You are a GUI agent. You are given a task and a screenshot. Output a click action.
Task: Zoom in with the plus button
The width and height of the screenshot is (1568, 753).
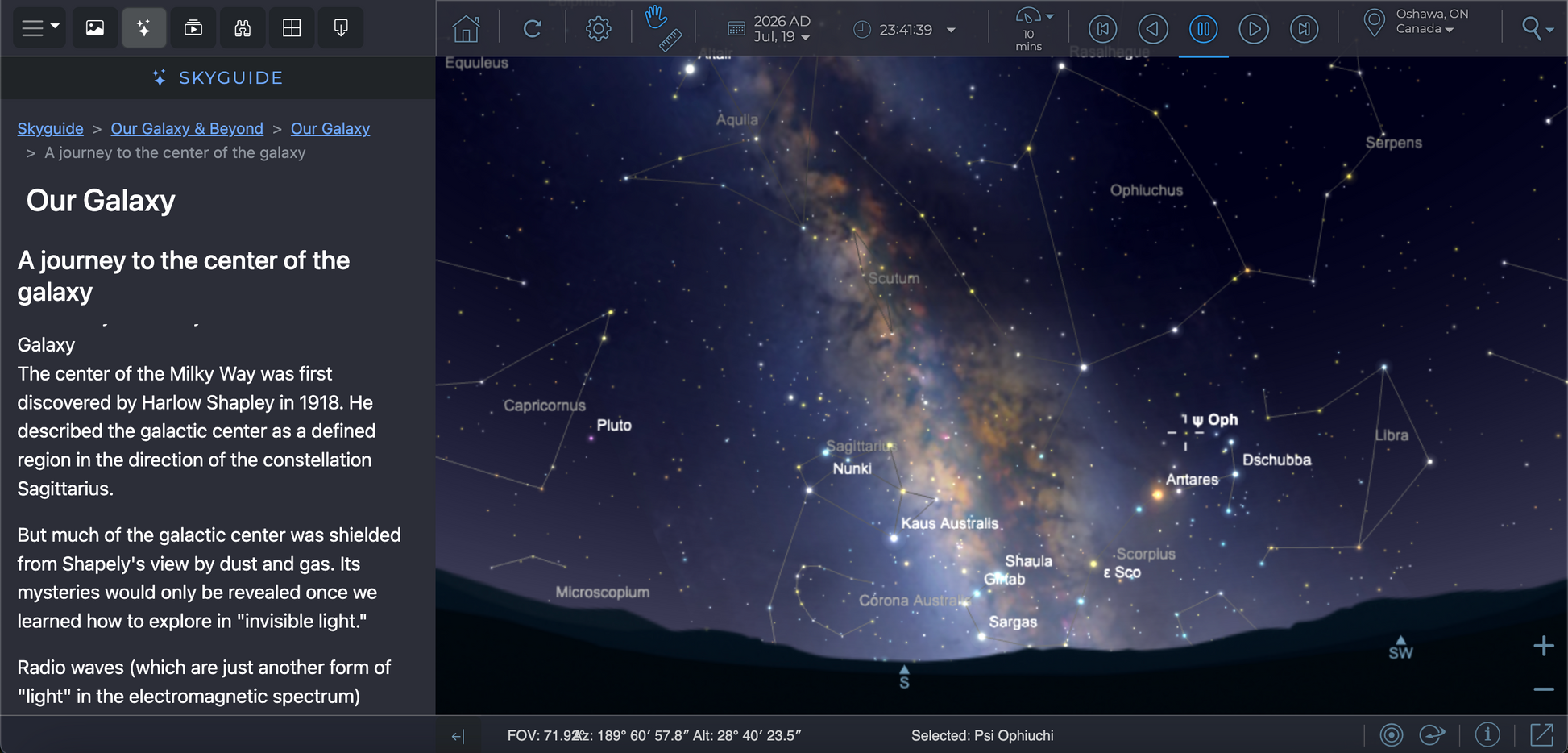(x=1543, y=646)
